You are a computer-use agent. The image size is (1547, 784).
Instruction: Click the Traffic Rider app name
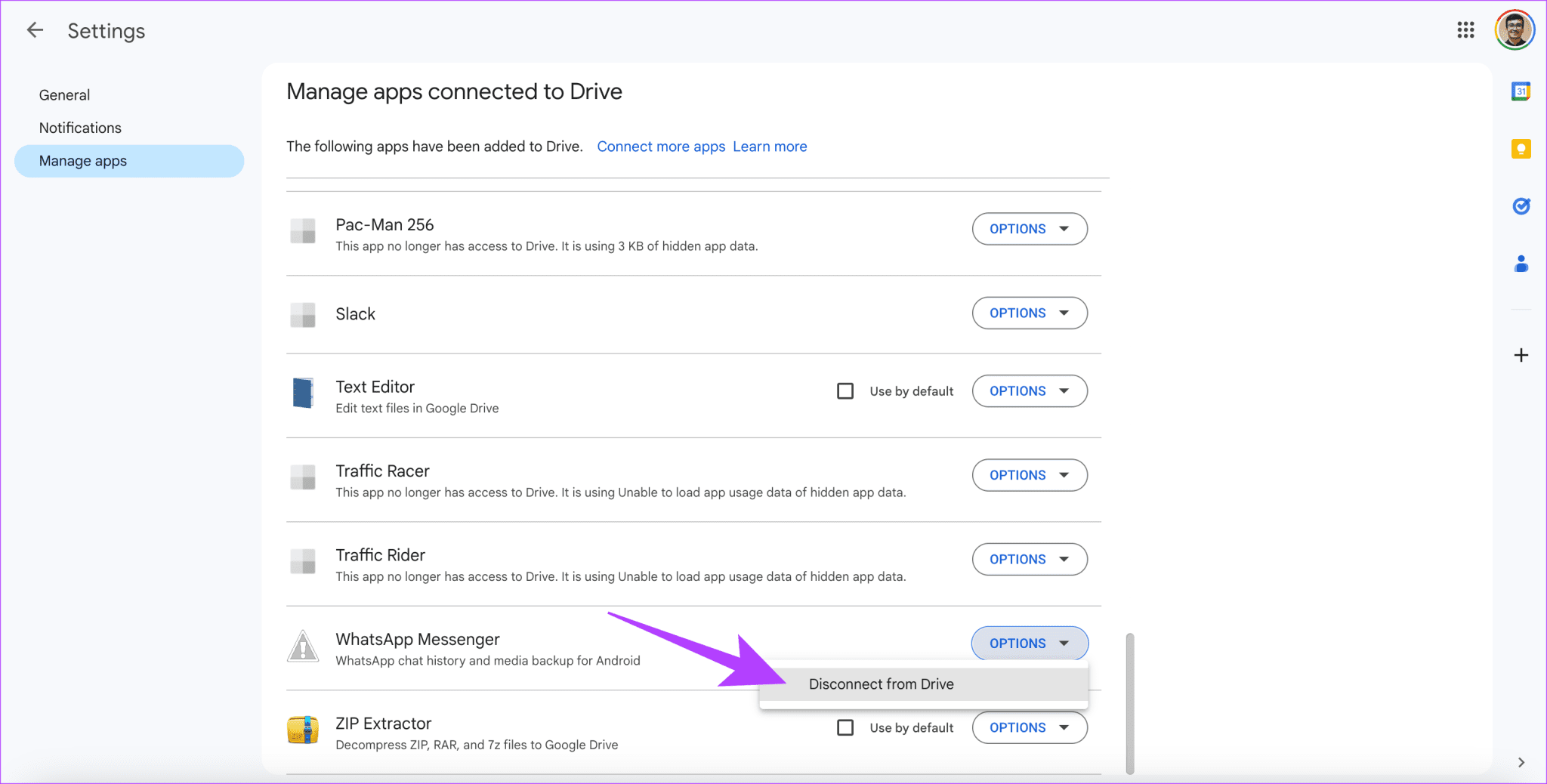point(380,555)
